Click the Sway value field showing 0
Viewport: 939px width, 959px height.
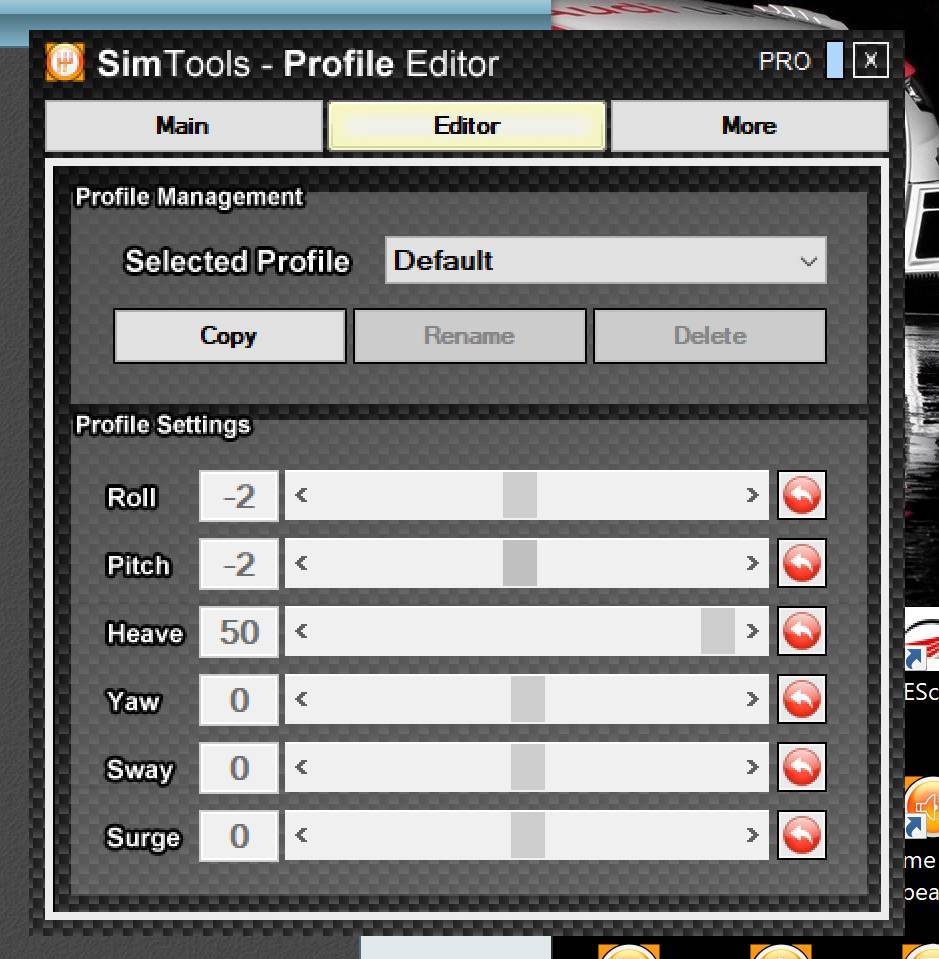coord(239,768)
